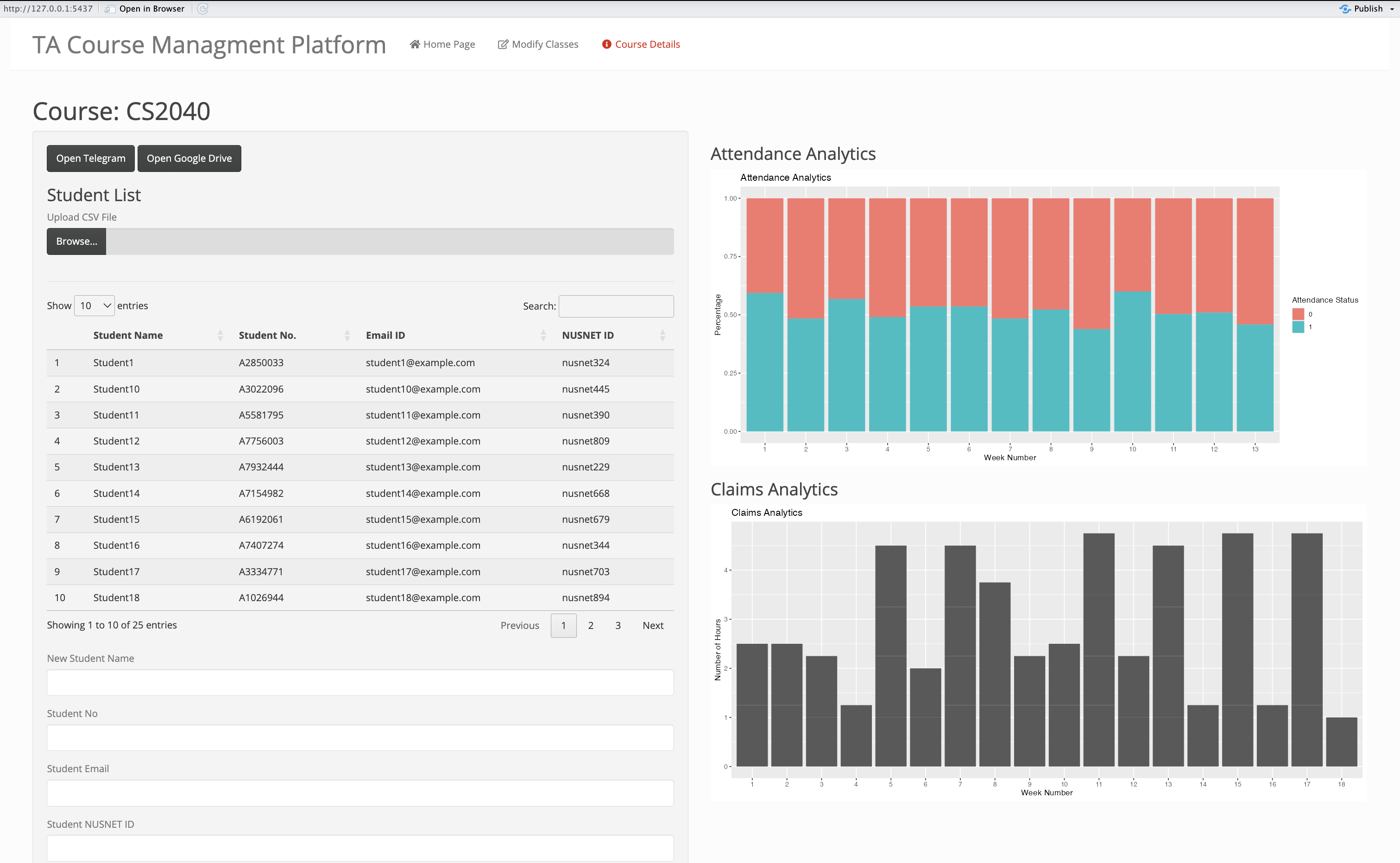Click Browse to upload CSV file
This screenshot has height=863, width=1400.
pyautogui.click(x=76, y=241)
